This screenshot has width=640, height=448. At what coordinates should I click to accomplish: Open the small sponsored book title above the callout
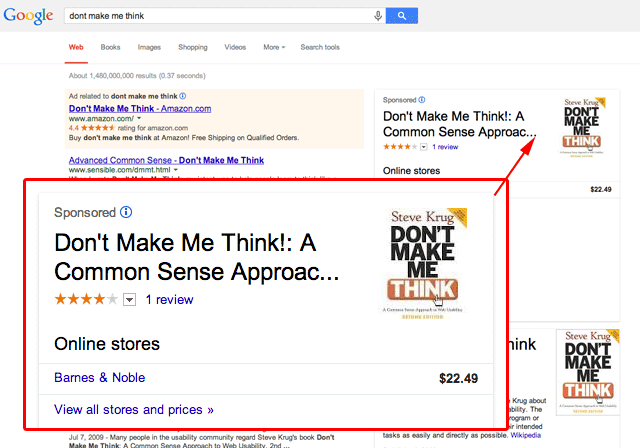(459, 124)
